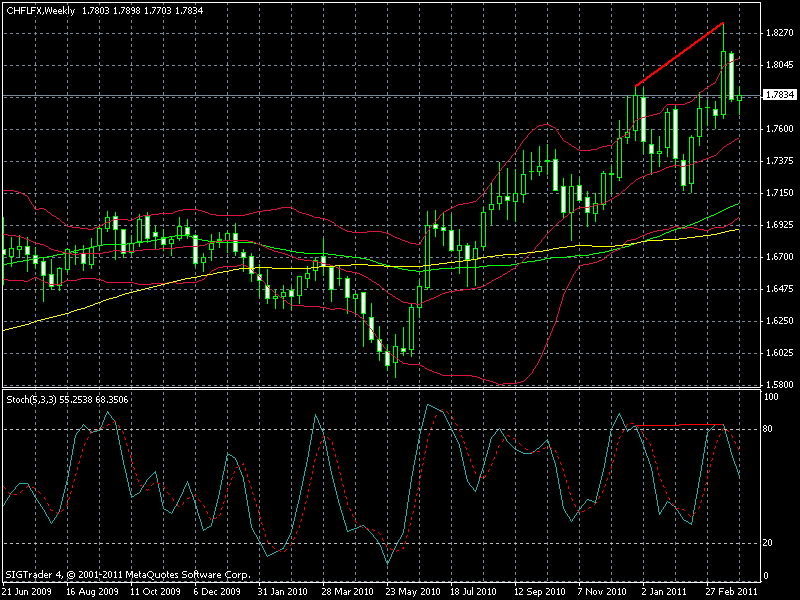Image resolution: width=800 pixels, height=600 pixels.
Task: Click the stochastic 0 level label
Action: (766, 576)
